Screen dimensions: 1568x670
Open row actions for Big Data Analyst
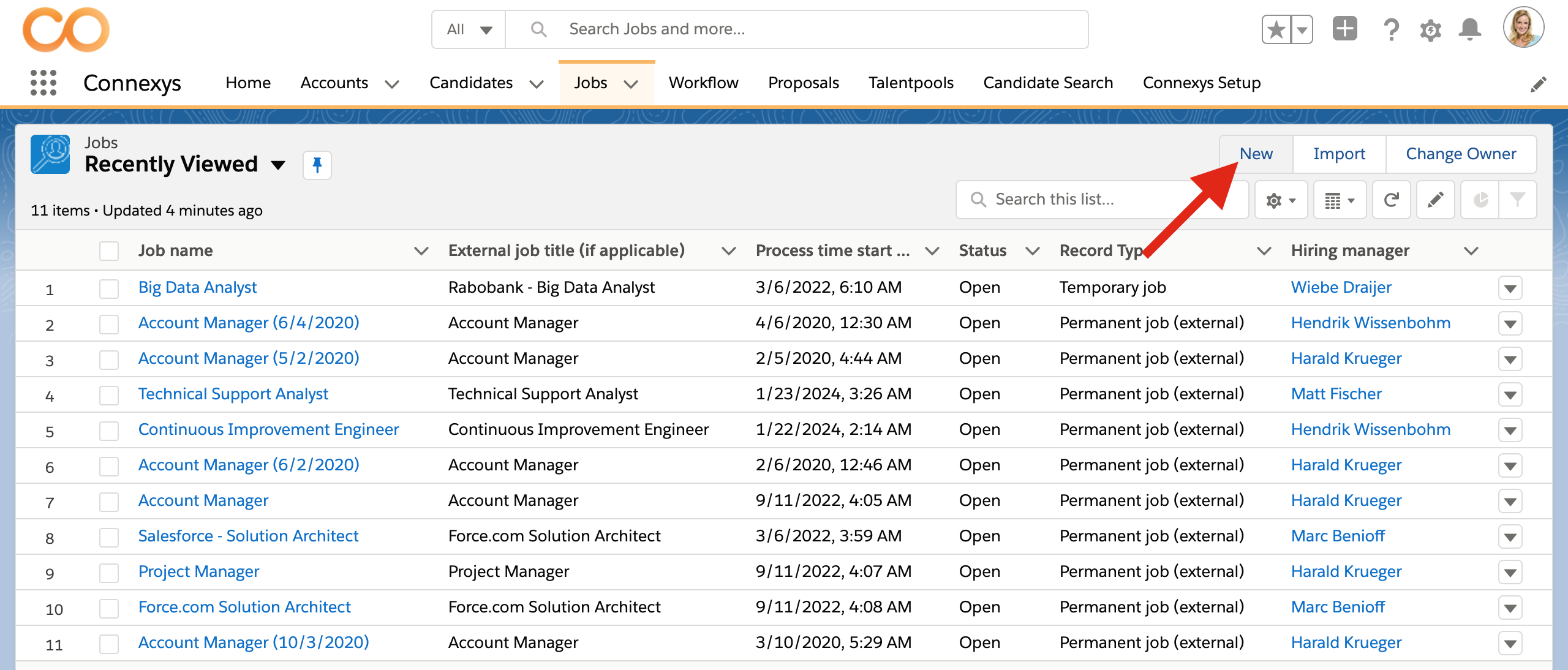pyautogui.click(x=1510, y=288)
